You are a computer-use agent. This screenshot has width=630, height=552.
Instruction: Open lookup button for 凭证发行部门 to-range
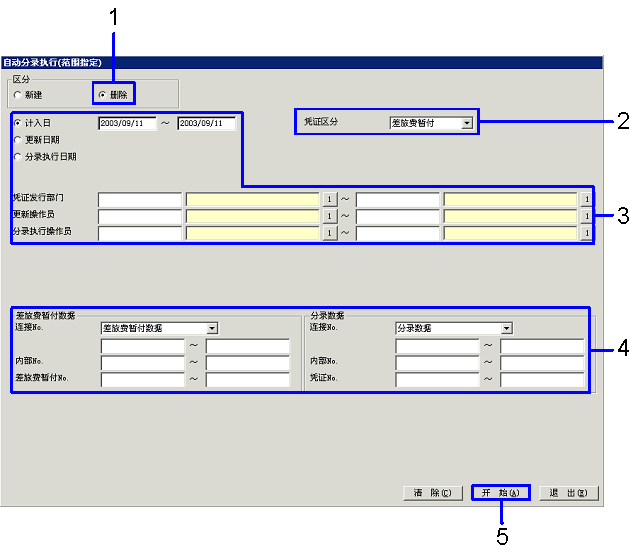tap(587, 199)
